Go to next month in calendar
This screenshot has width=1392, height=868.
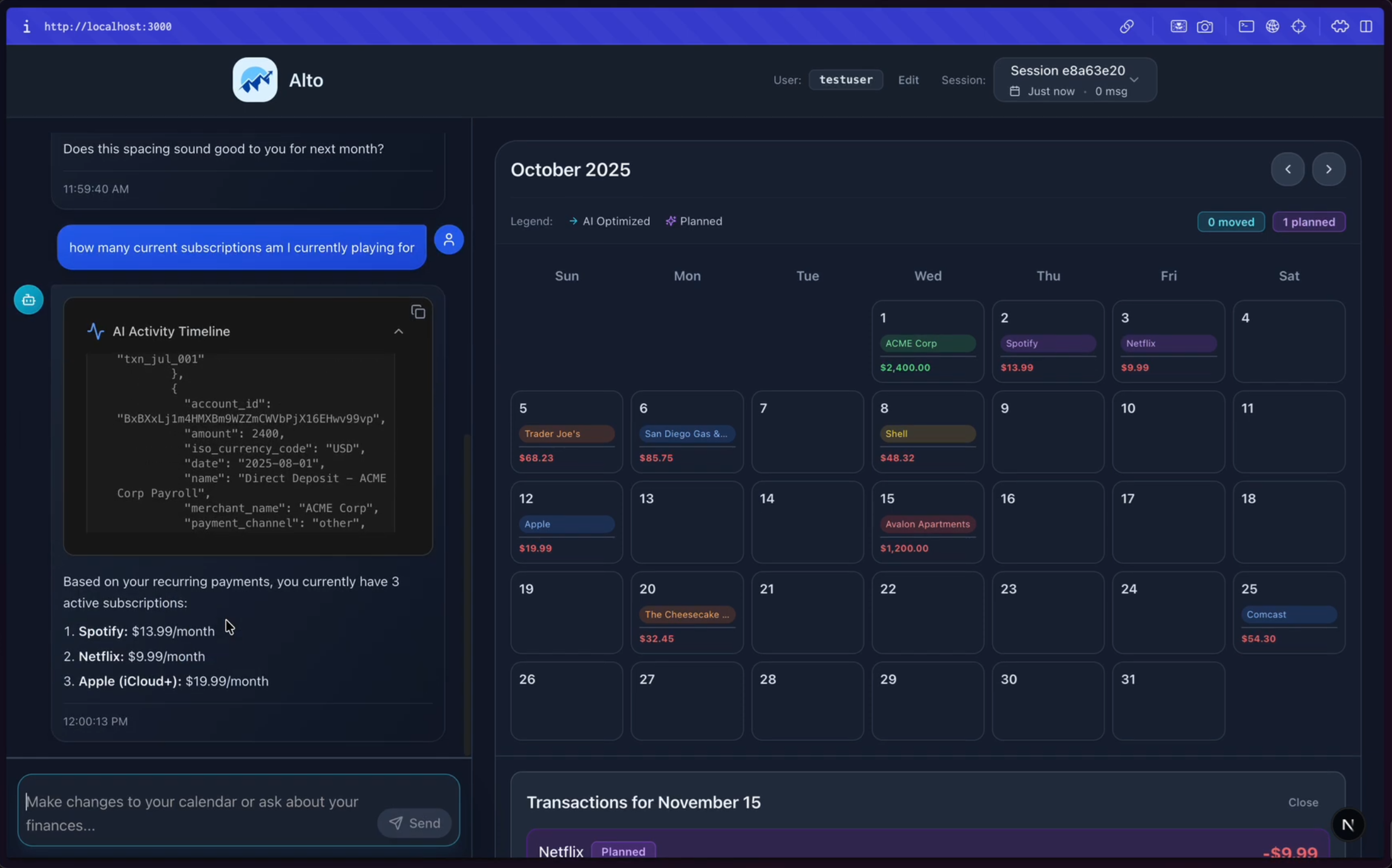pos(1328,169)
